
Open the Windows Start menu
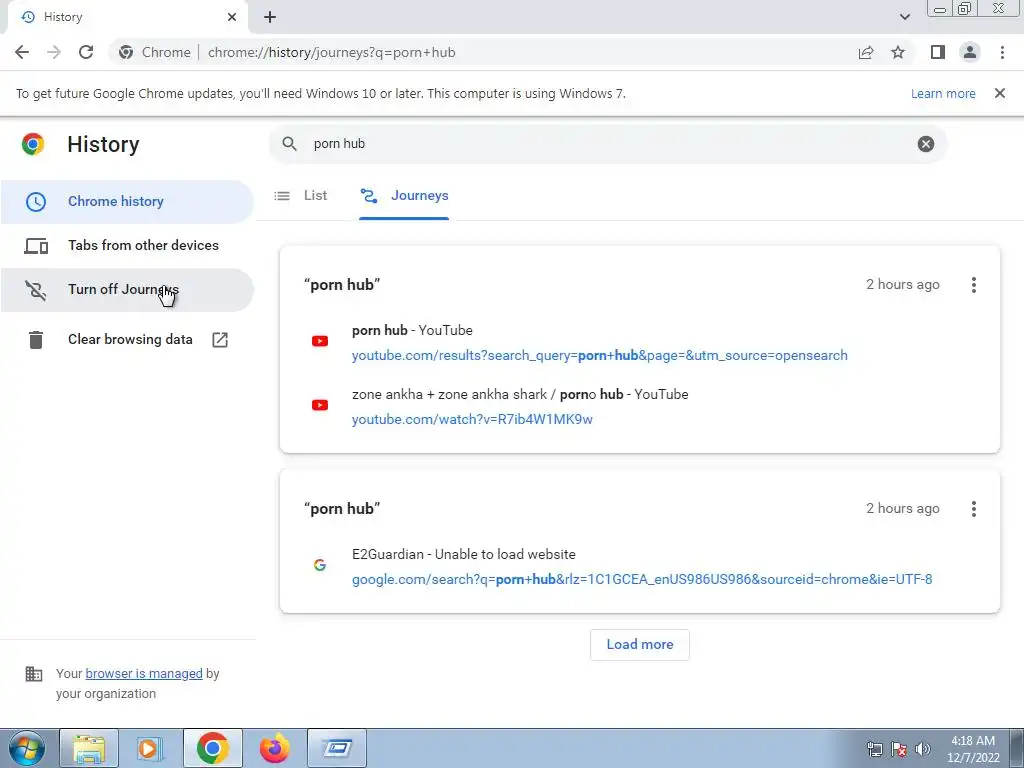point(26,748)
